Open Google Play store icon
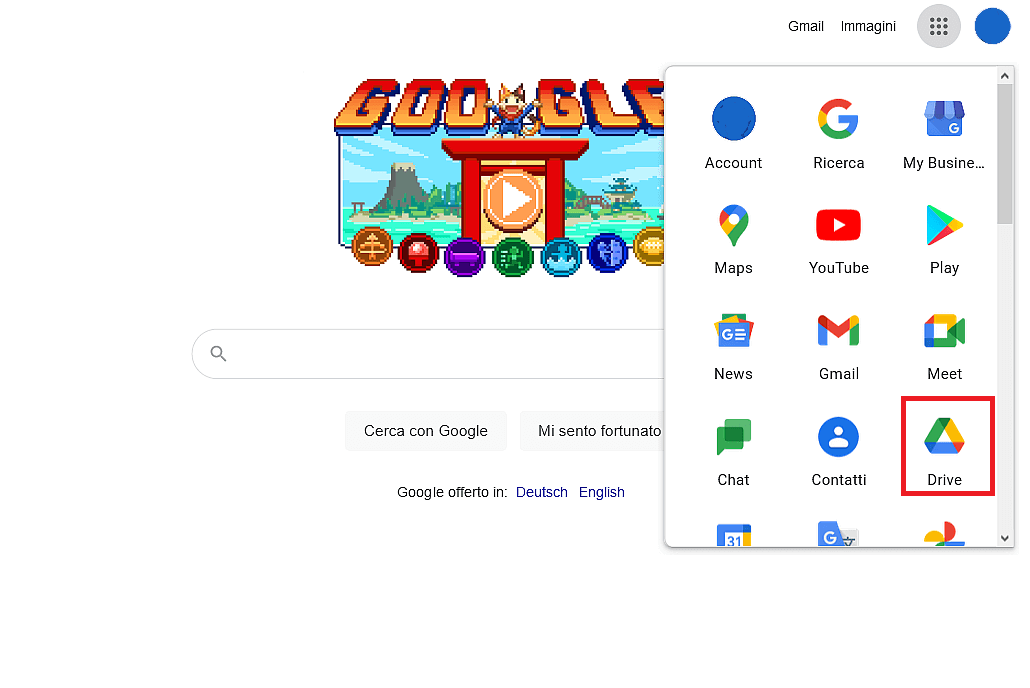This screenshot has width=1030, height=688. pyautogui.click(x=944, y=239)
